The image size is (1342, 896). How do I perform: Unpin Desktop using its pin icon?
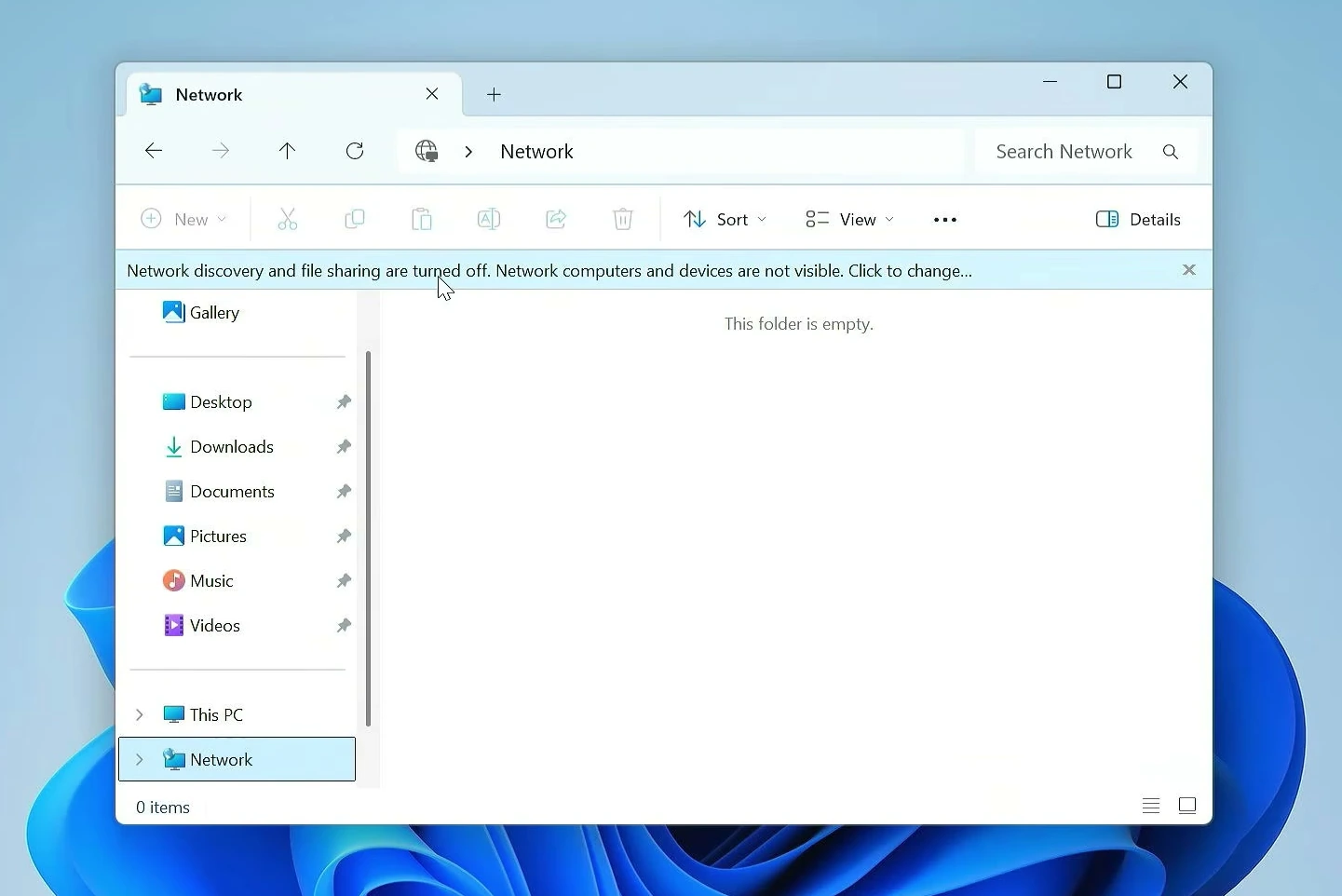(344, 402)
